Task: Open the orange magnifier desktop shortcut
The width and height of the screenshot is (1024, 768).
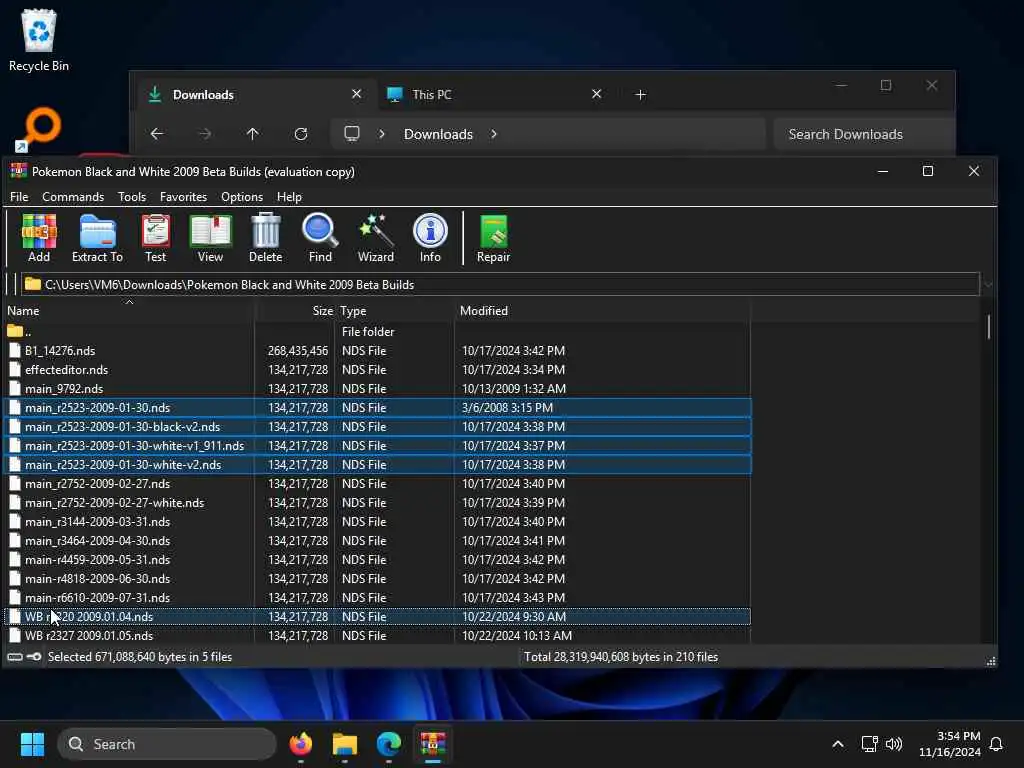Action: (x=39, y=129)
